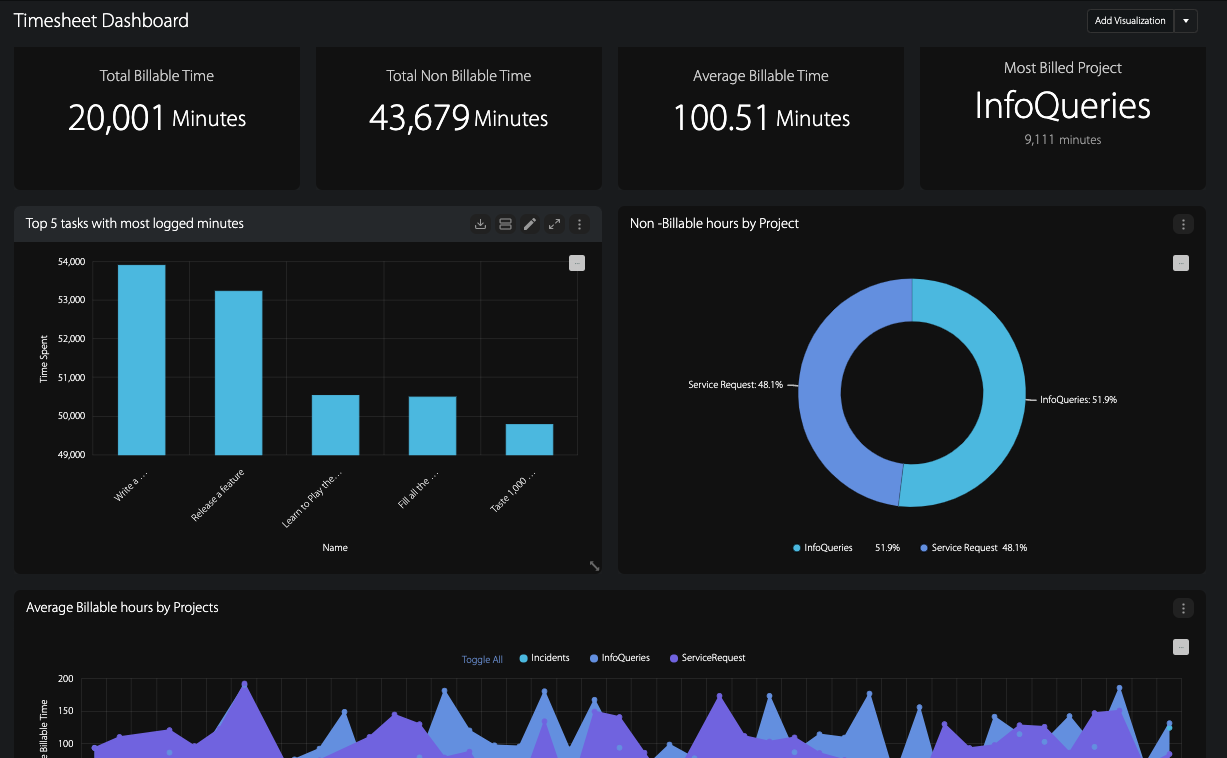Click the Top 5 tasks panel title
The width and height of the screenshot is (1227, 758).
(x=133, y=224)
